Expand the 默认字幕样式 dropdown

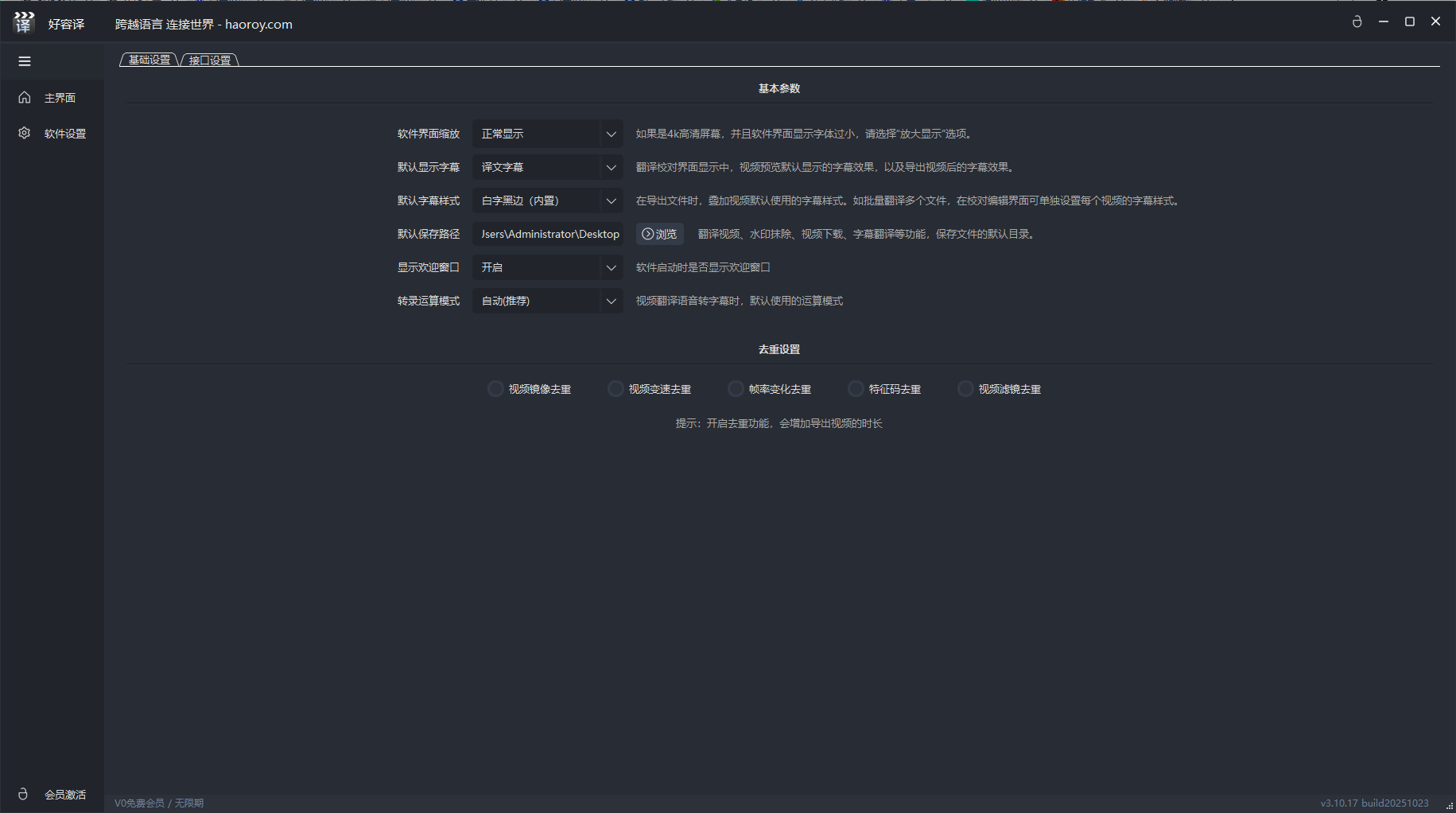[x=547, y=200]
